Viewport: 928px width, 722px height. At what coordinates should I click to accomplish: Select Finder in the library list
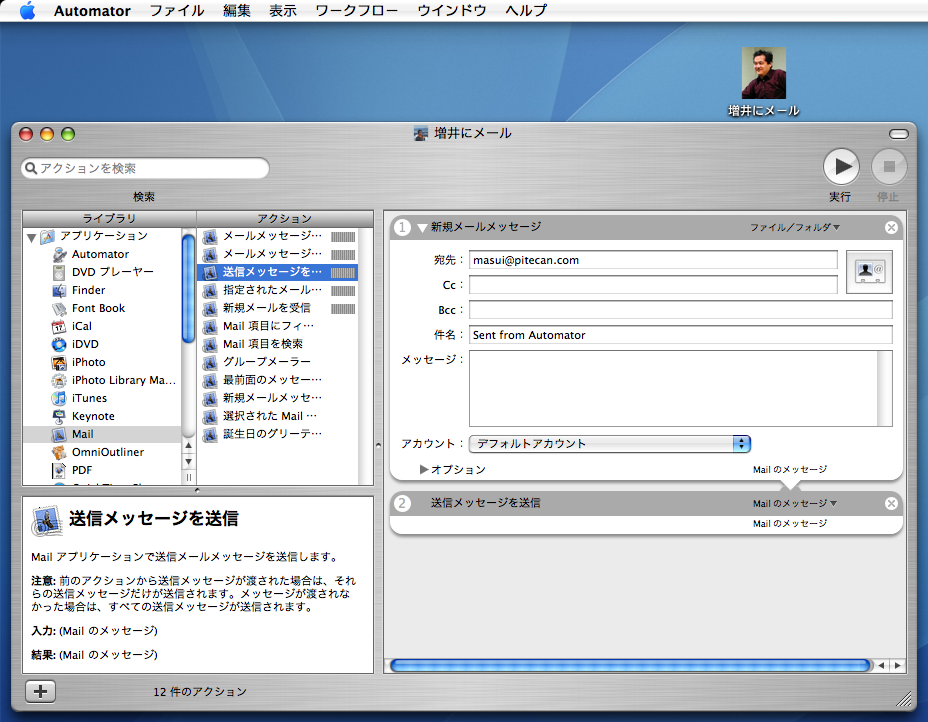pos(101,290)
